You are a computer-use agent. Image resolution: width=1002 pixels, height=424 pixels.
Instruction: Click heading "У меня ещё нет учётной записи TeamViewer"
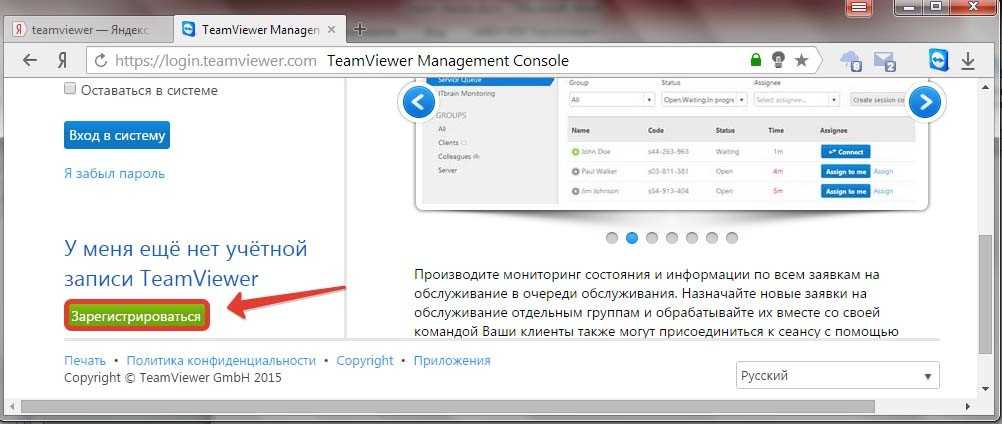tap(185, 263)
